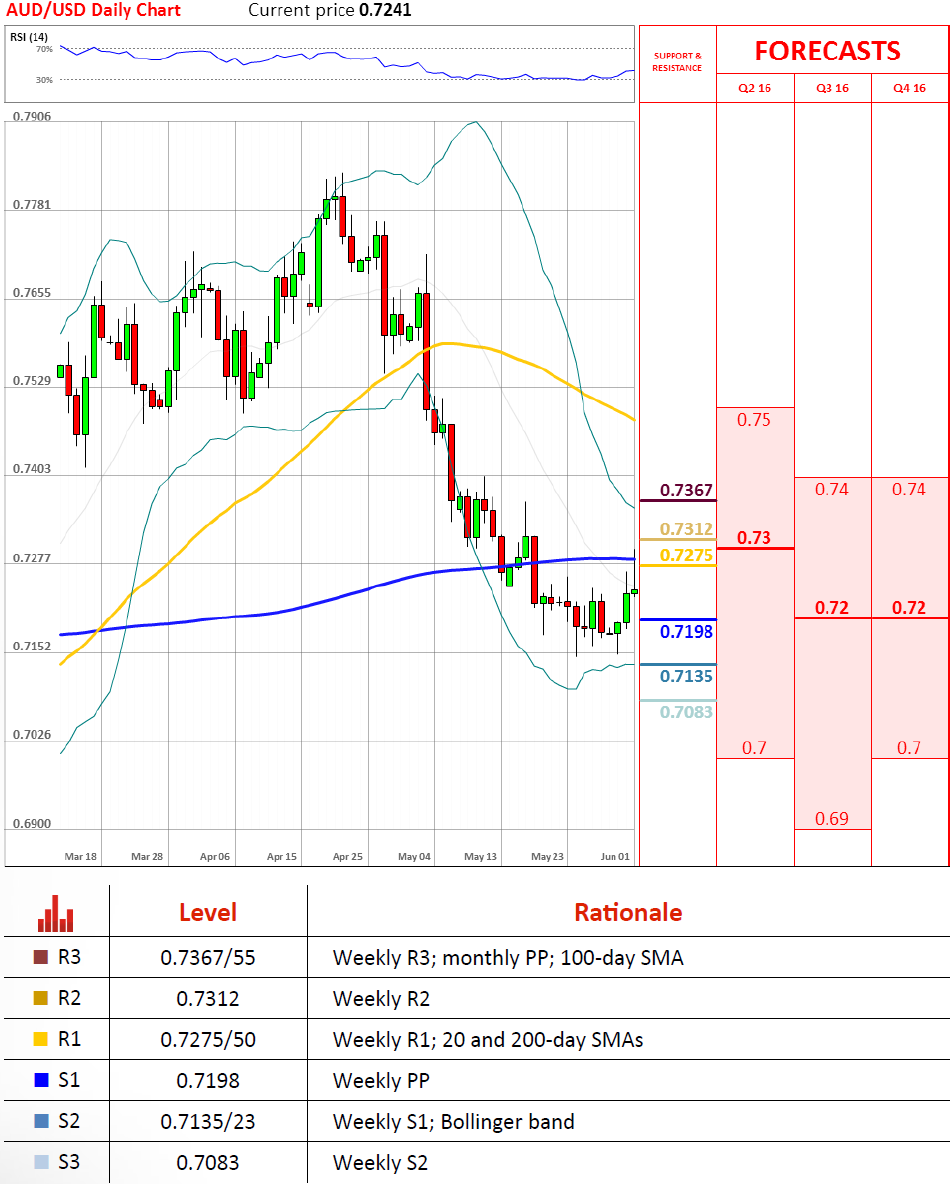
Task: Click the S1 blue color swatch
Action: point(41,1080)
